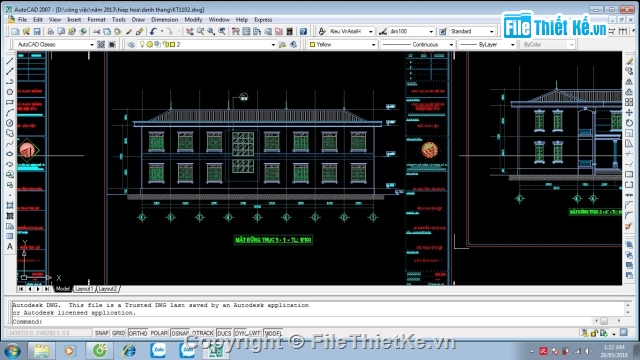Expand the AutoCAD Classic workspace dropdown
This screenshot has height=360, width=640.
coord(92,44)
